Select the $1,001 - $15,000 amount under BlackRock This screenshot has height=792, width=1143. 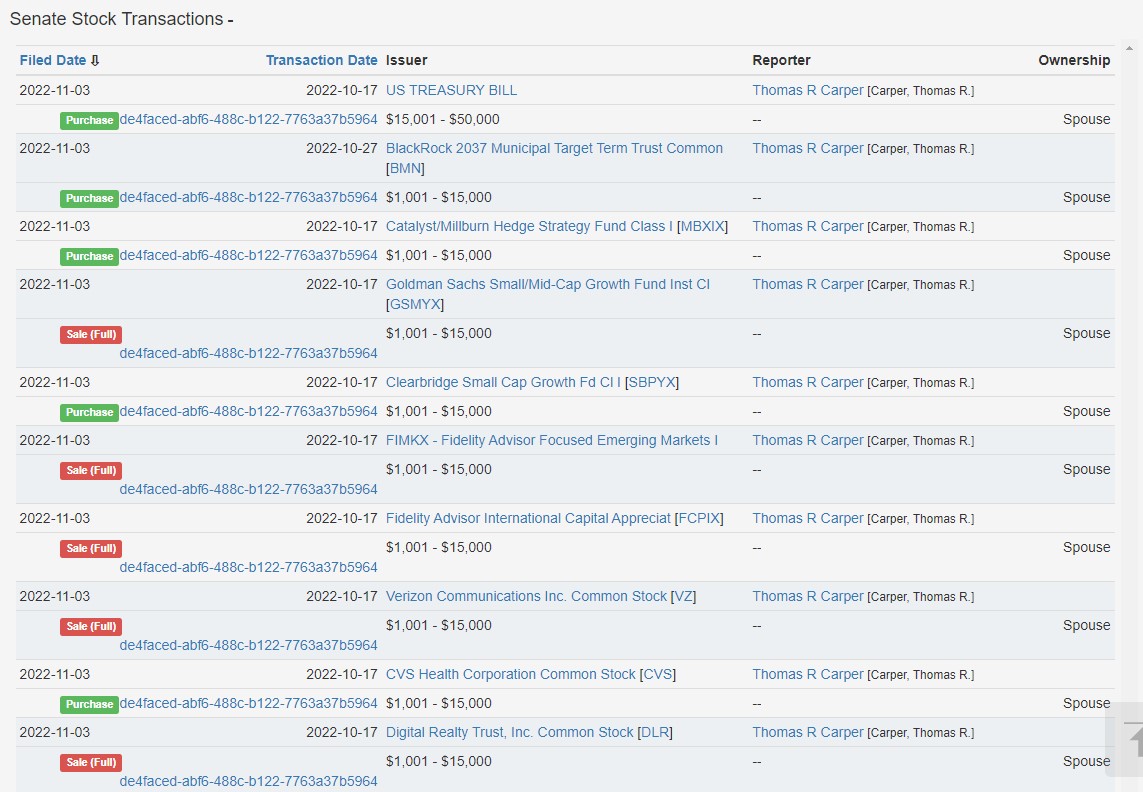click(x=439, y=198)
